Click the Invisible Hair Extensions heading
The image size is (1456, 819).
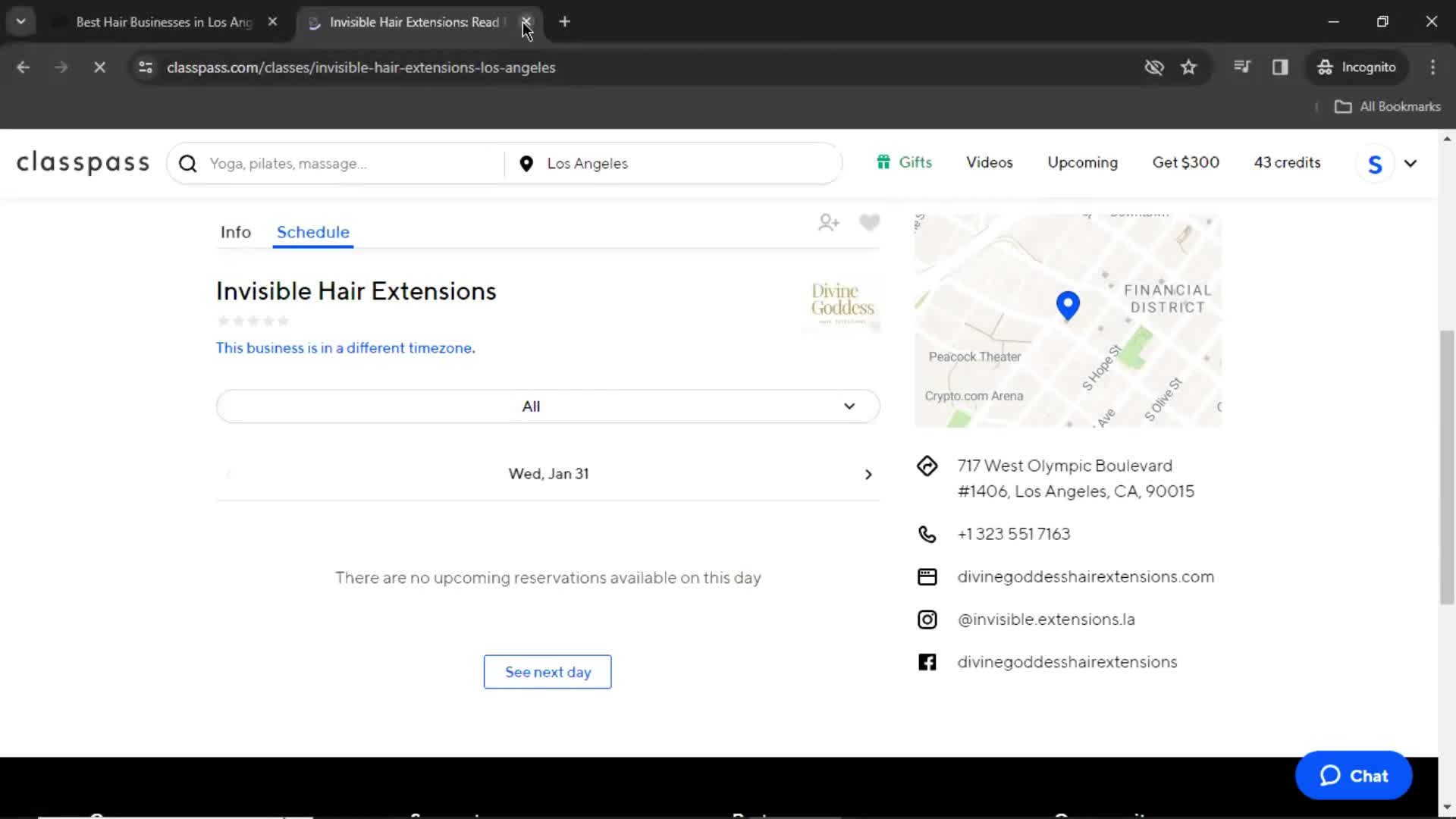click(356, 291)
